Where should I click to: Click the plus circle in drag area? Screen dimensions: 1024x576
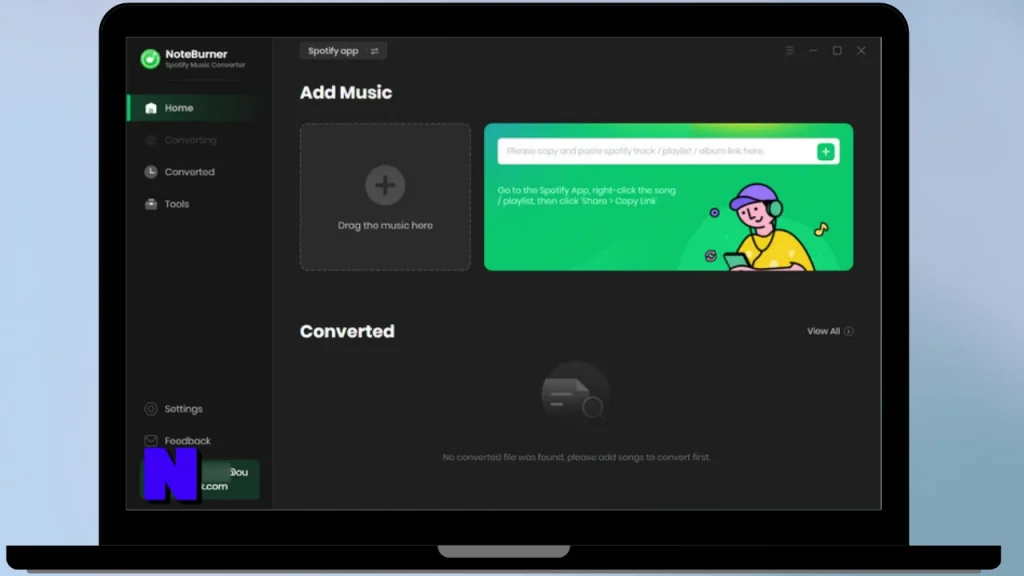point(385,185)
